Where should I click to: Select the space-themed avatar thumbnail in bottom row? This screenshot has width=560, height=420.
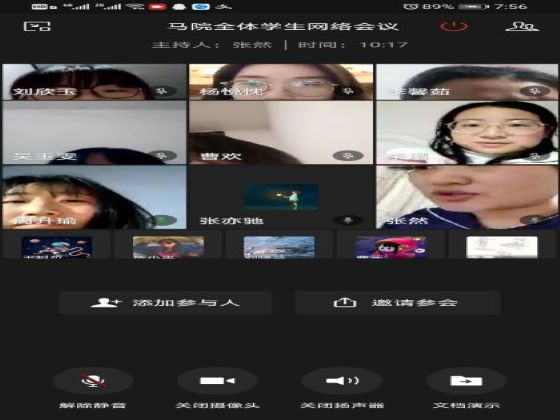[x=56, y=247]
